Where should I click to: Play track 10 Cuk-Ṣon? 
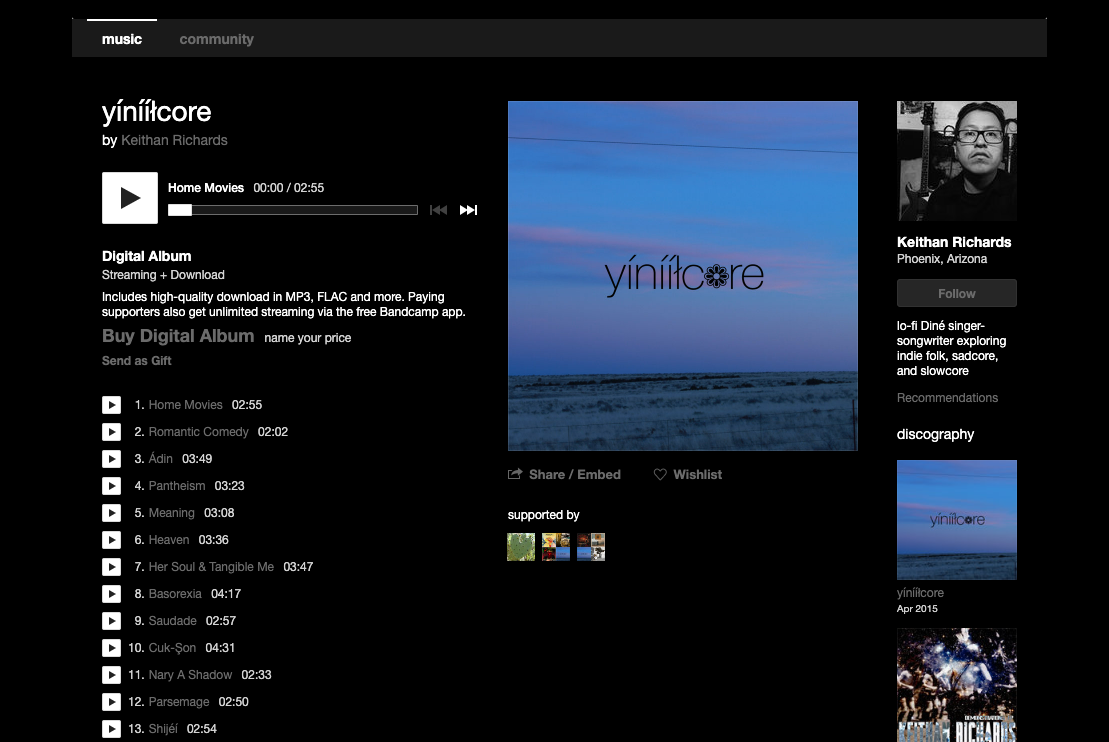(111, 648)
